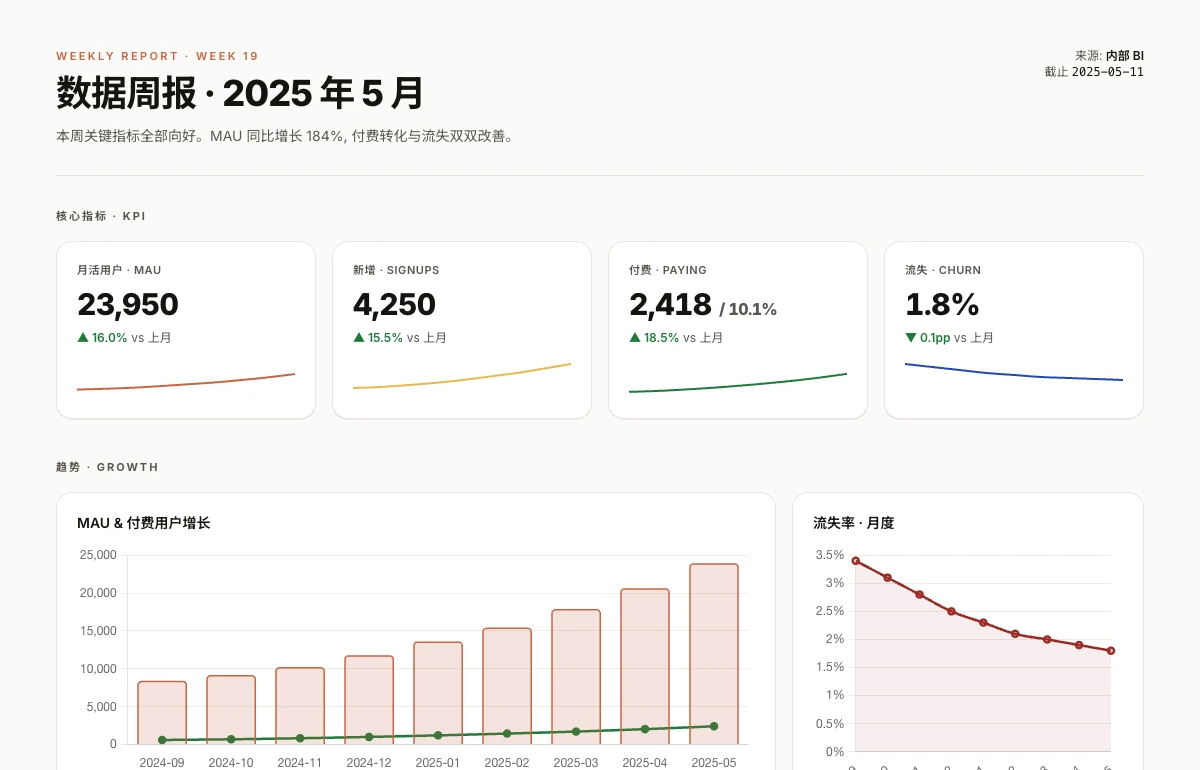
Task: Click the 'WEEKLY REPORT · WEEK 19' header
Action: pos(157,56)
